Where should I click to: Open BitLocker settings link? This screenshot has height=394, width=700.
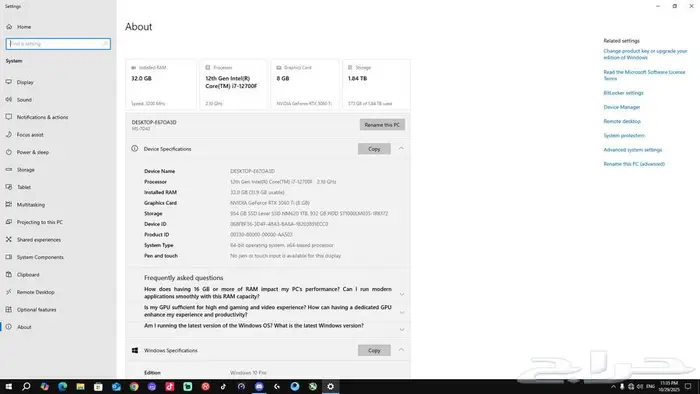coord(623,93)
